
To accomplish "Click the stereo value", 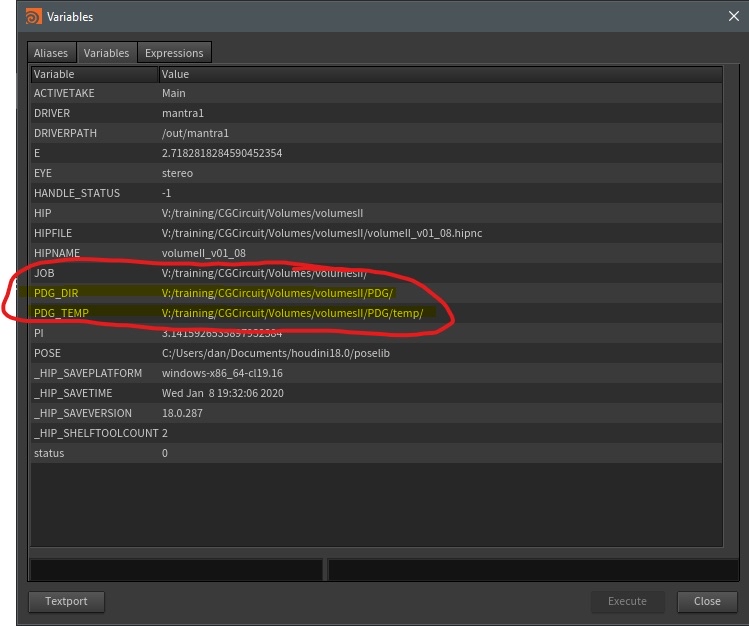I will click(177, 173).
